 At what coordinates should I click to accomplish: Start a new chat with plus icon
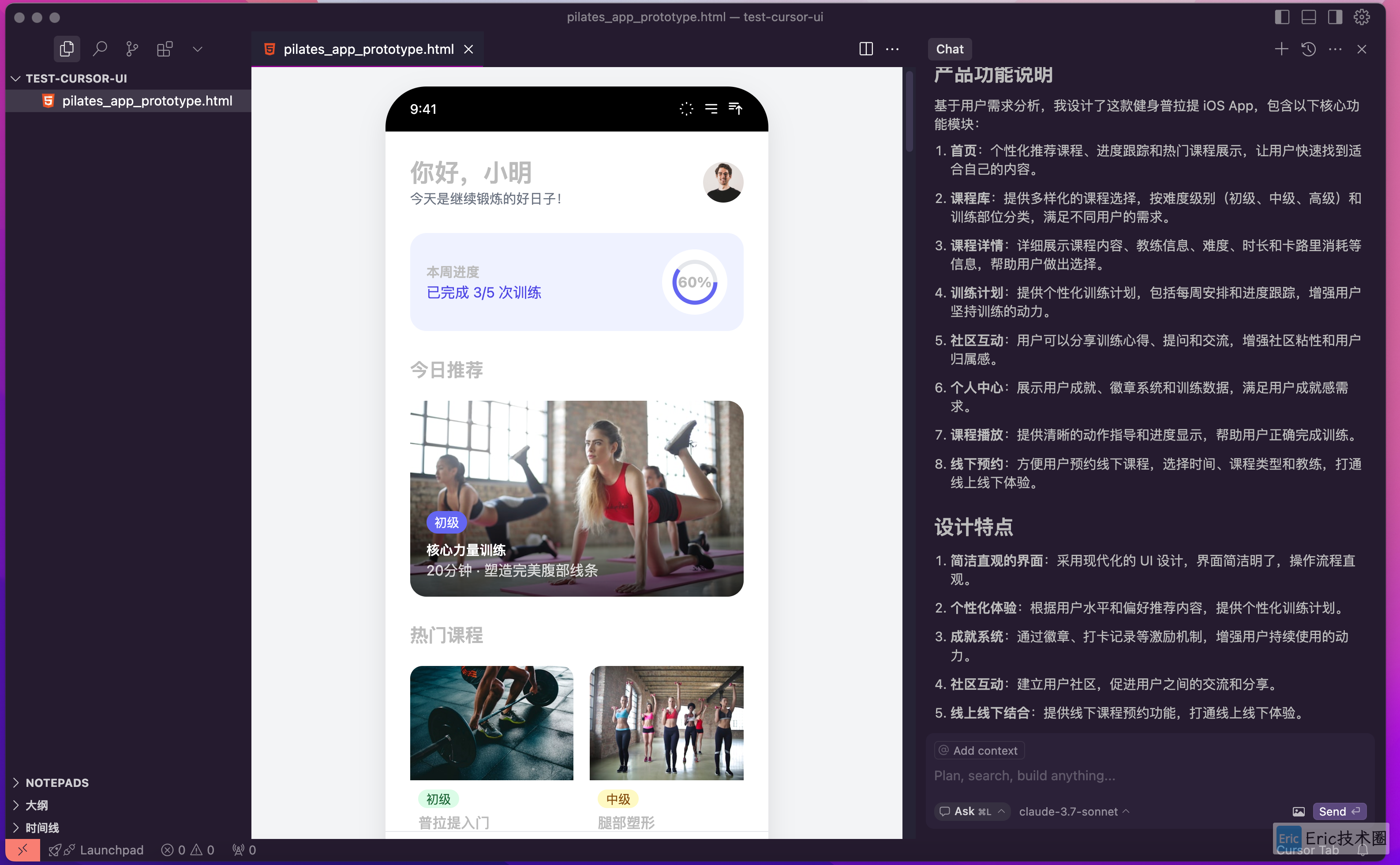1281,49
